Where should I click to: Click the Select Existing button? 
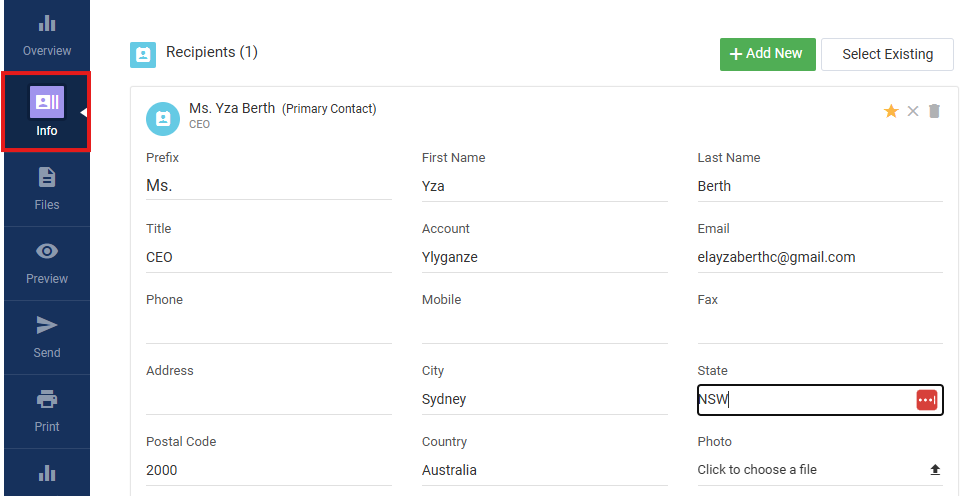click(887, 54)
